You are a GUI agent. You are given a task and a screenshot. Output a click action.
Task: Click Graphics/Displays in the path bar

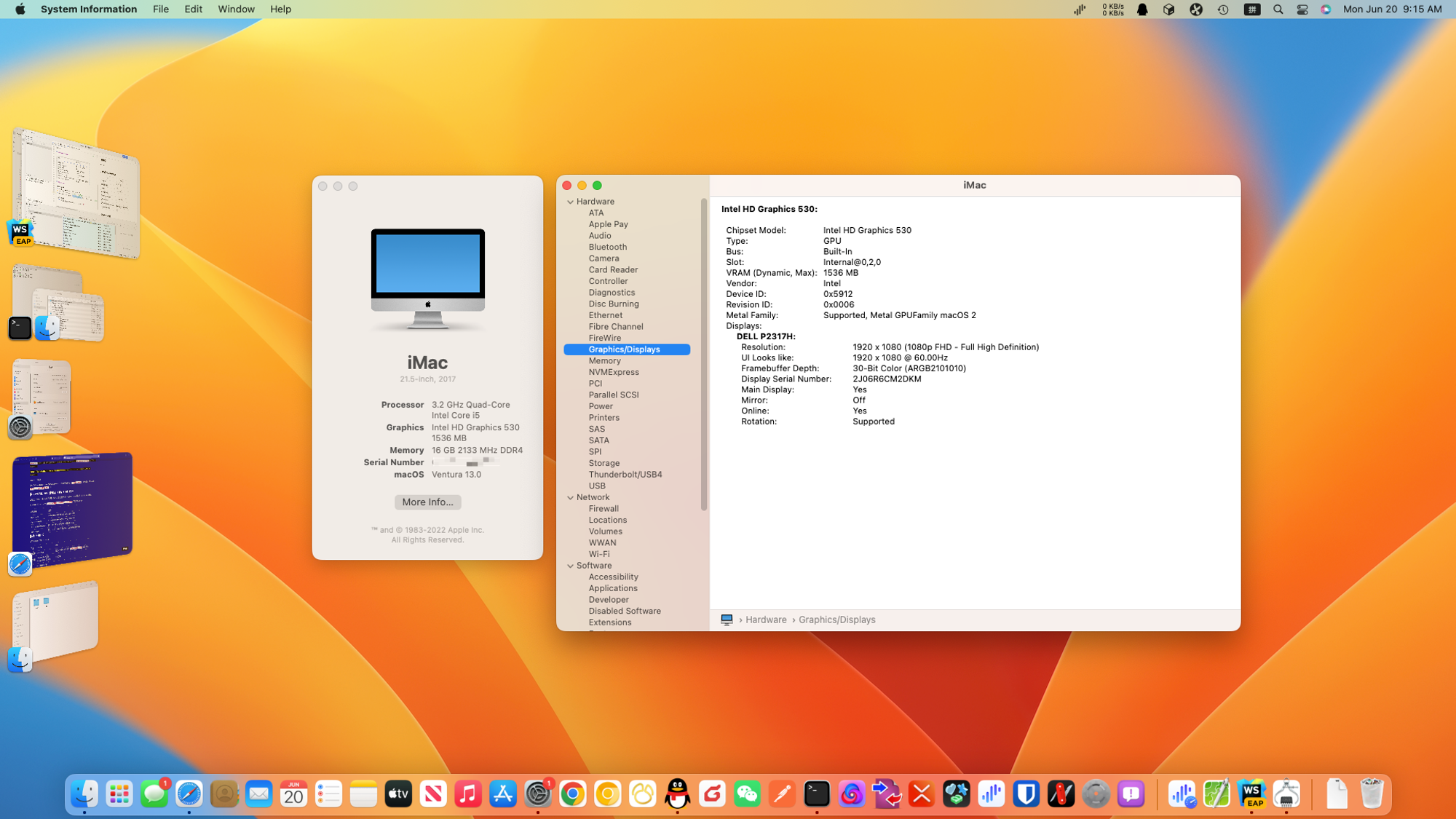pos(837,620)
